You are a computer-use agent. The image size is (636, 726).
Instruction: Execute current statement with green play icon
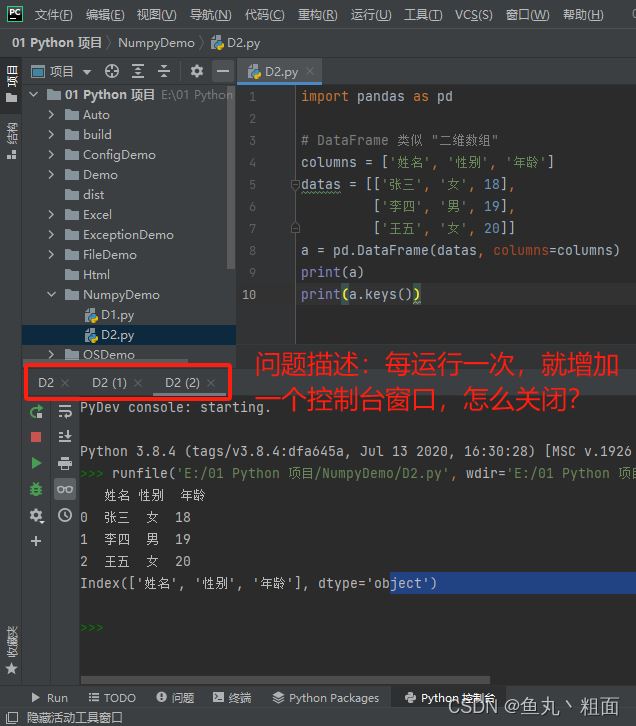[x=36, y=463]
